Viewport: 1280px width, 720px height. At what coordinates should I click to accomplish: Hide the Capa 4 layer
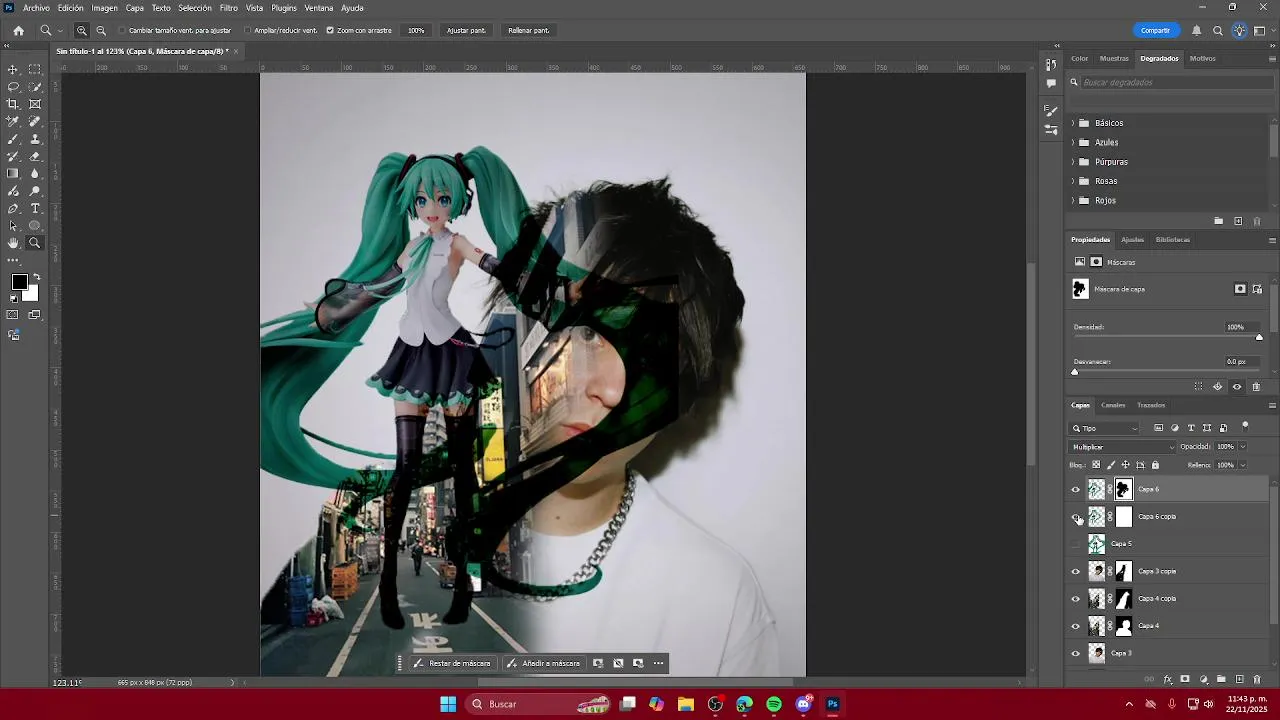tap(1076, 626)
